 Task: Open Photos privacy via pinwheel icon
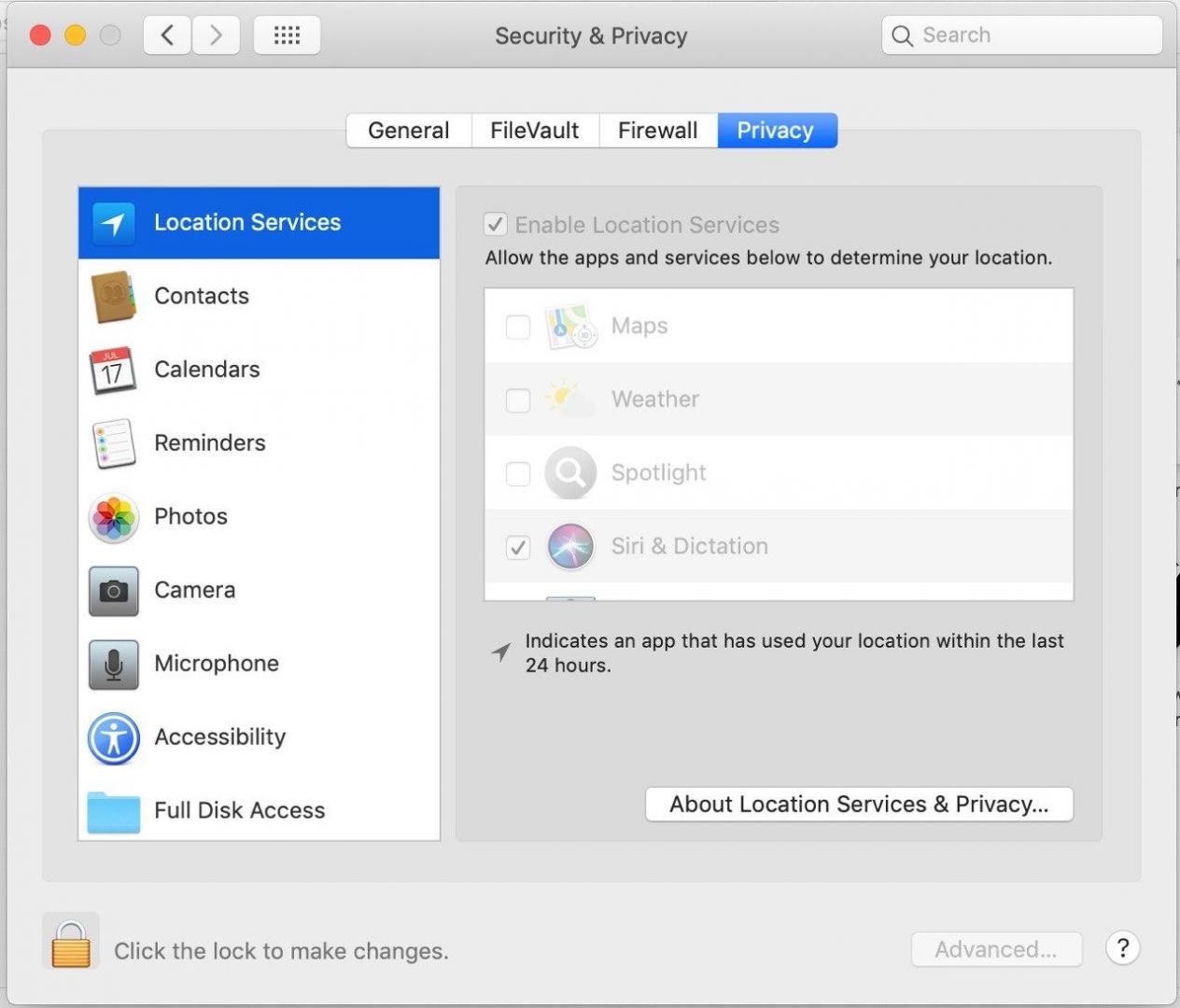click(x=114, y=517)
